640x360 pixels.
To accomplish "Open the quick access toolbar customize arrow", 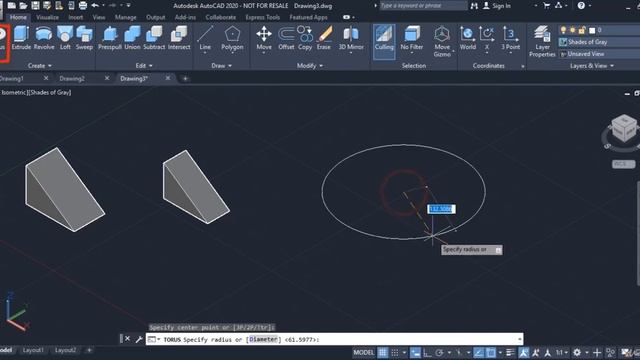I will (x=129, y=5).
